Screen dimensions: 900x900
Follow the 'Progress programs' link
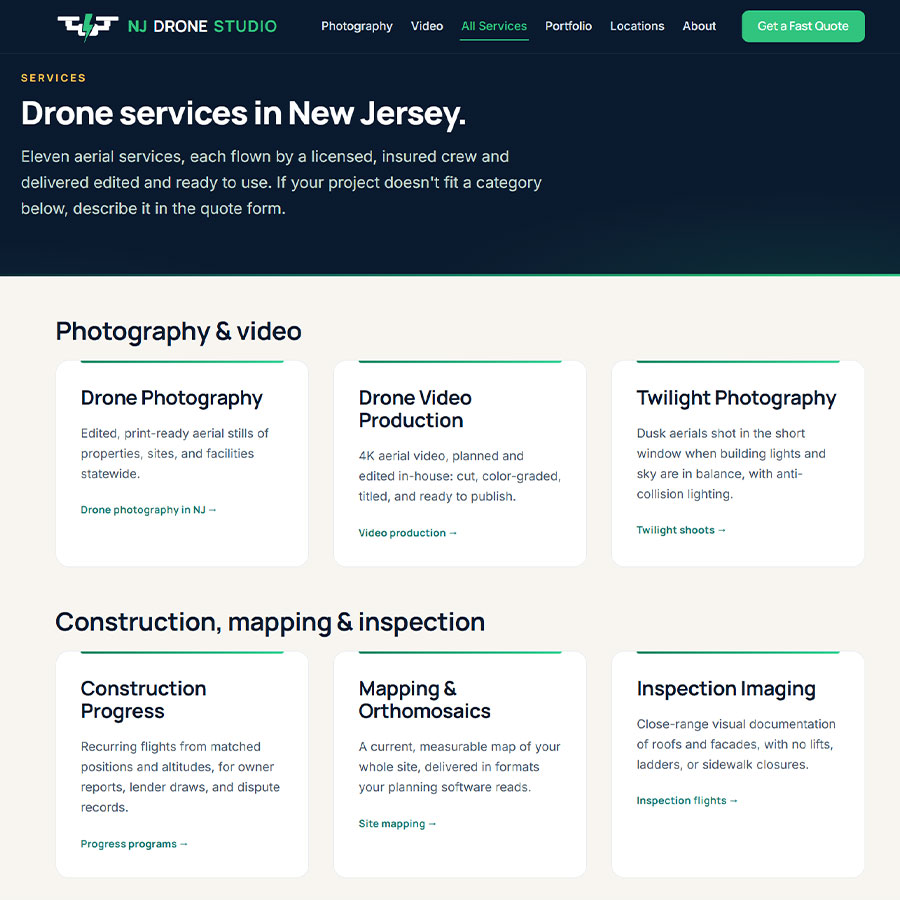click(x=134, y=844)
